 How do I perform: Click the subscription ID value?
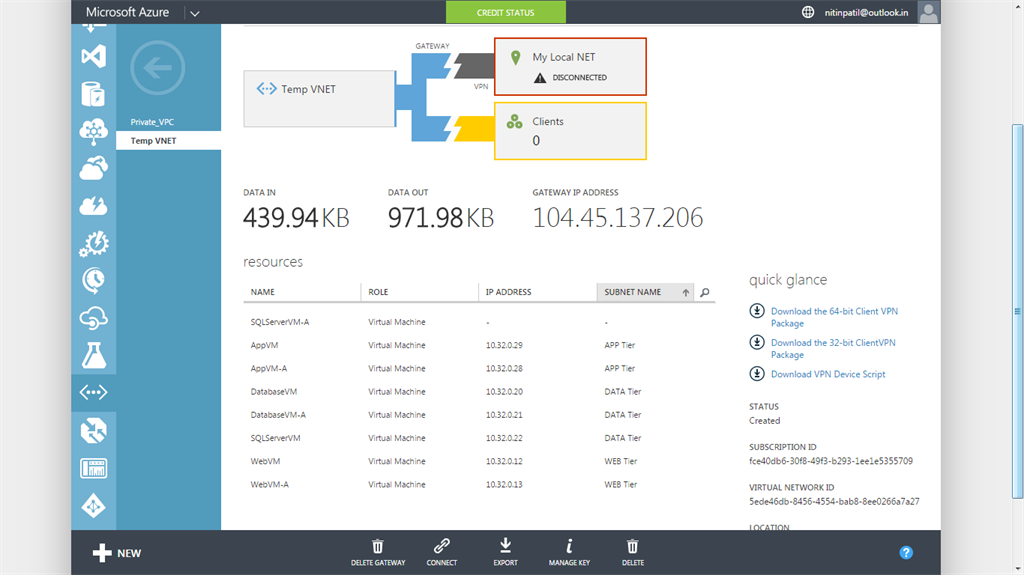[831, 461]
